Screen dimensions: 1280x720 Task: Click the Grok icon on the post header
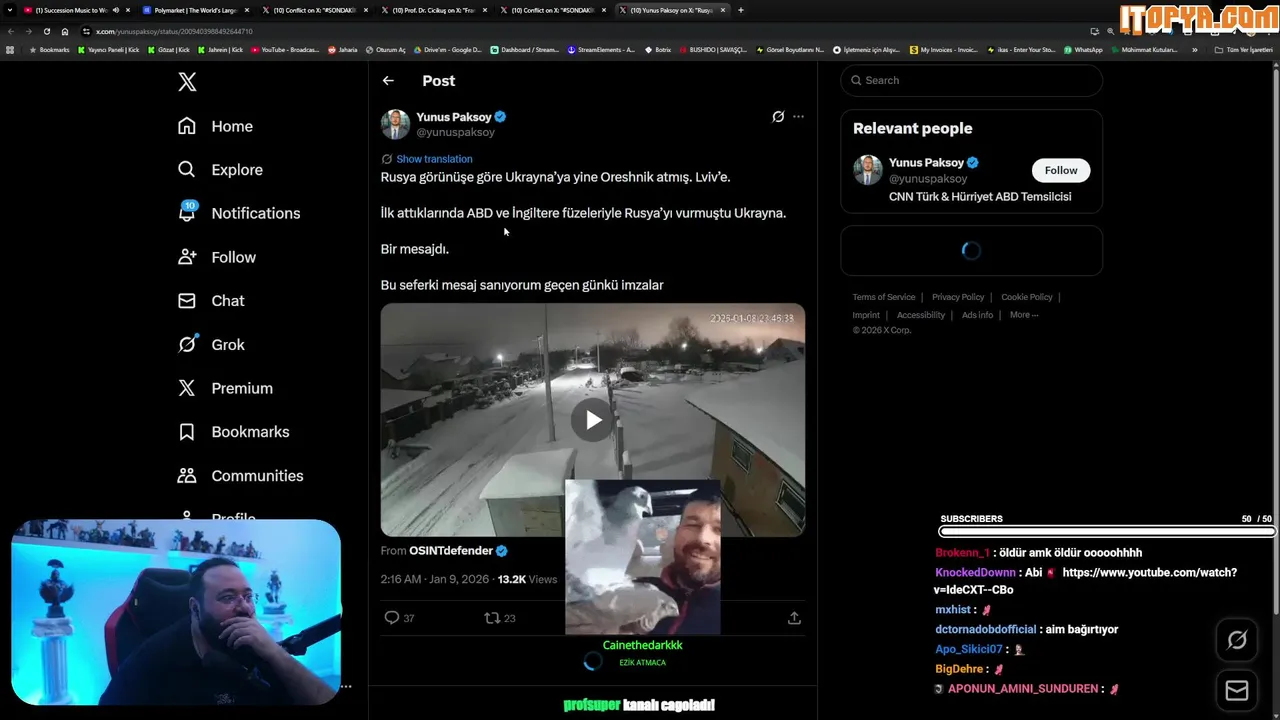(778, 117)
